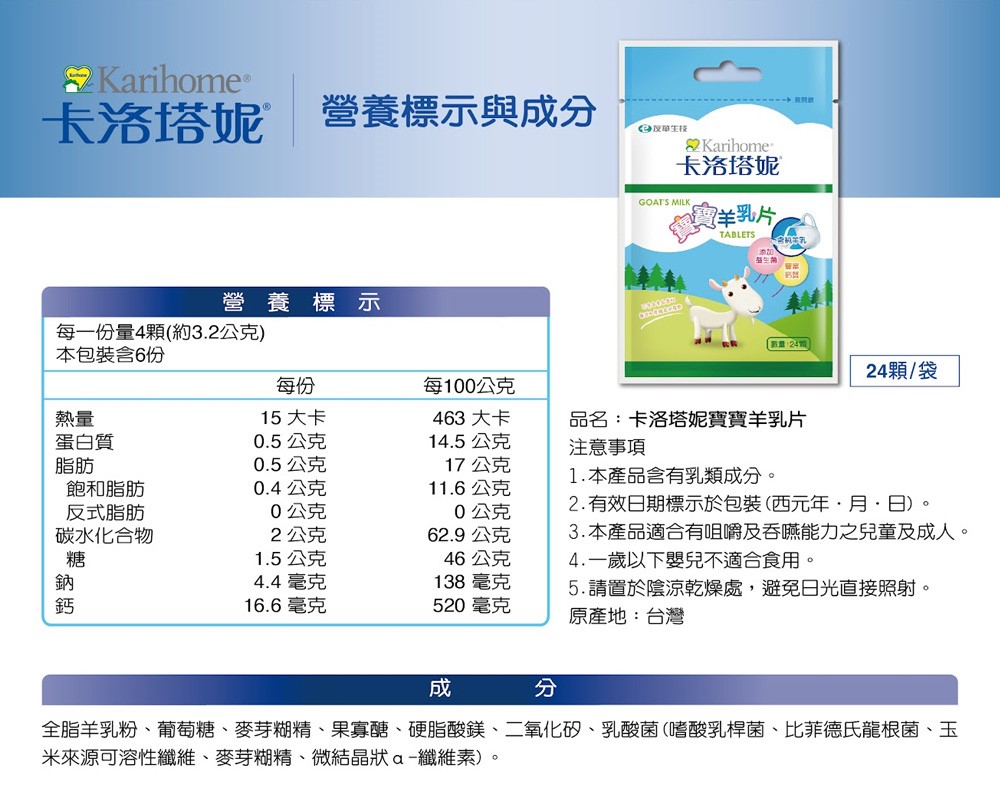Click the 17 公克 fat value

point(478,465)
